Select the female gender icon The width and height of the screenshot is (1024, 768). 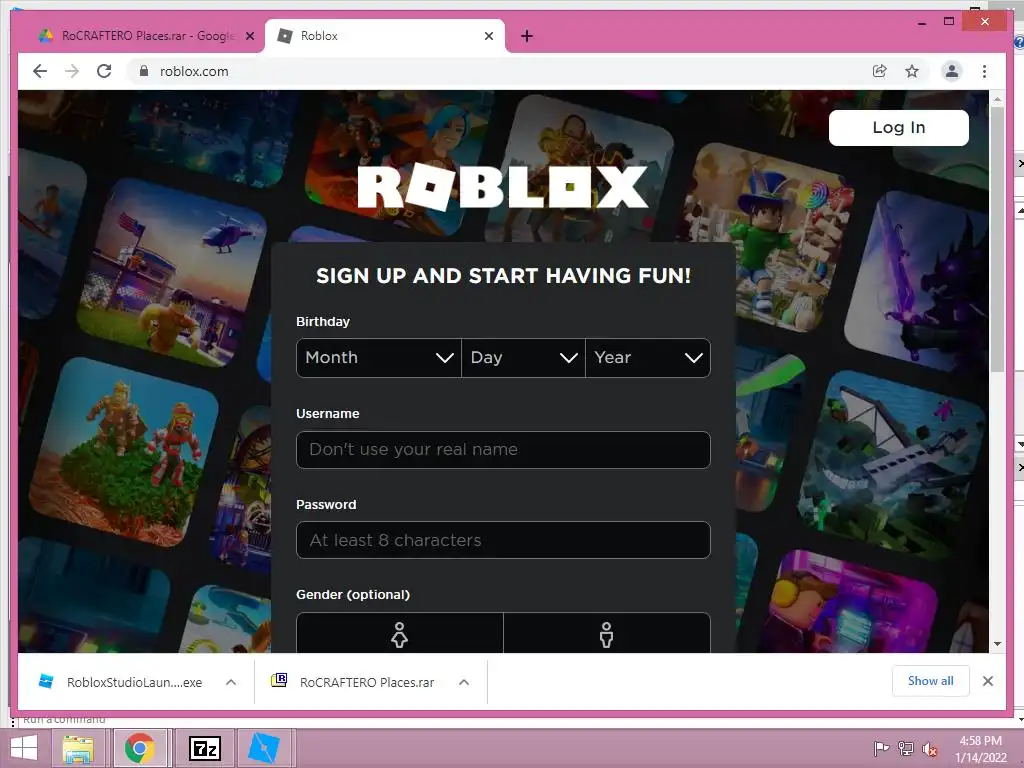pyautogui.click(x=400, y=633)
